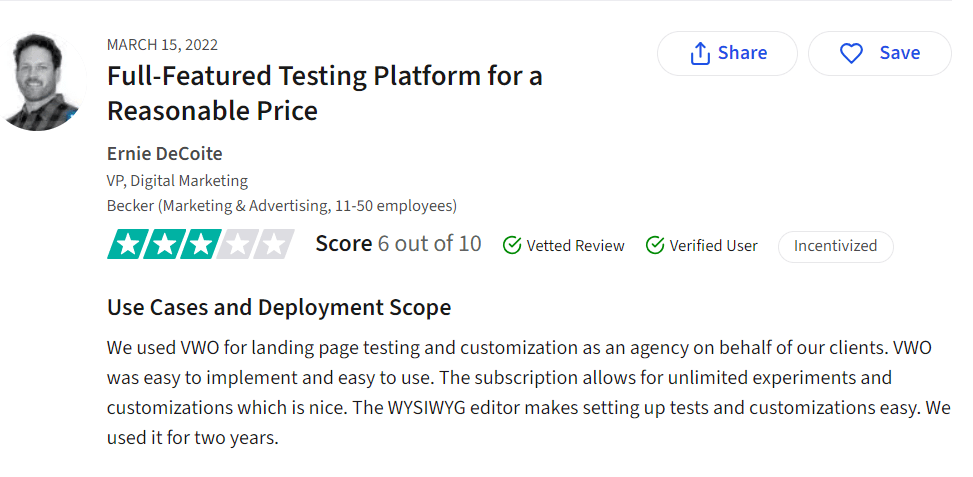Click reviewer name Ernie DeCoite
The width and height of the screenshot is (973, 477).
pyautogui.click(x=164, y=154)
